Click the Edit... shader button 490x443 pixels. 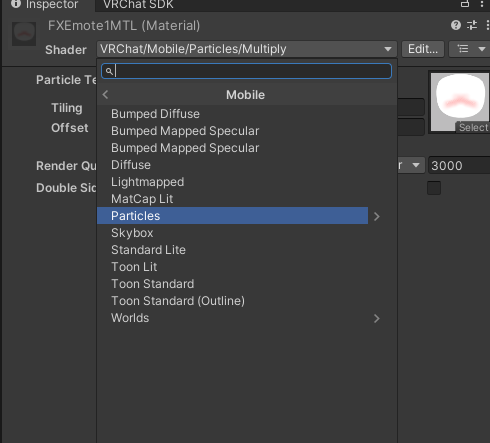(x=423, y=49)
